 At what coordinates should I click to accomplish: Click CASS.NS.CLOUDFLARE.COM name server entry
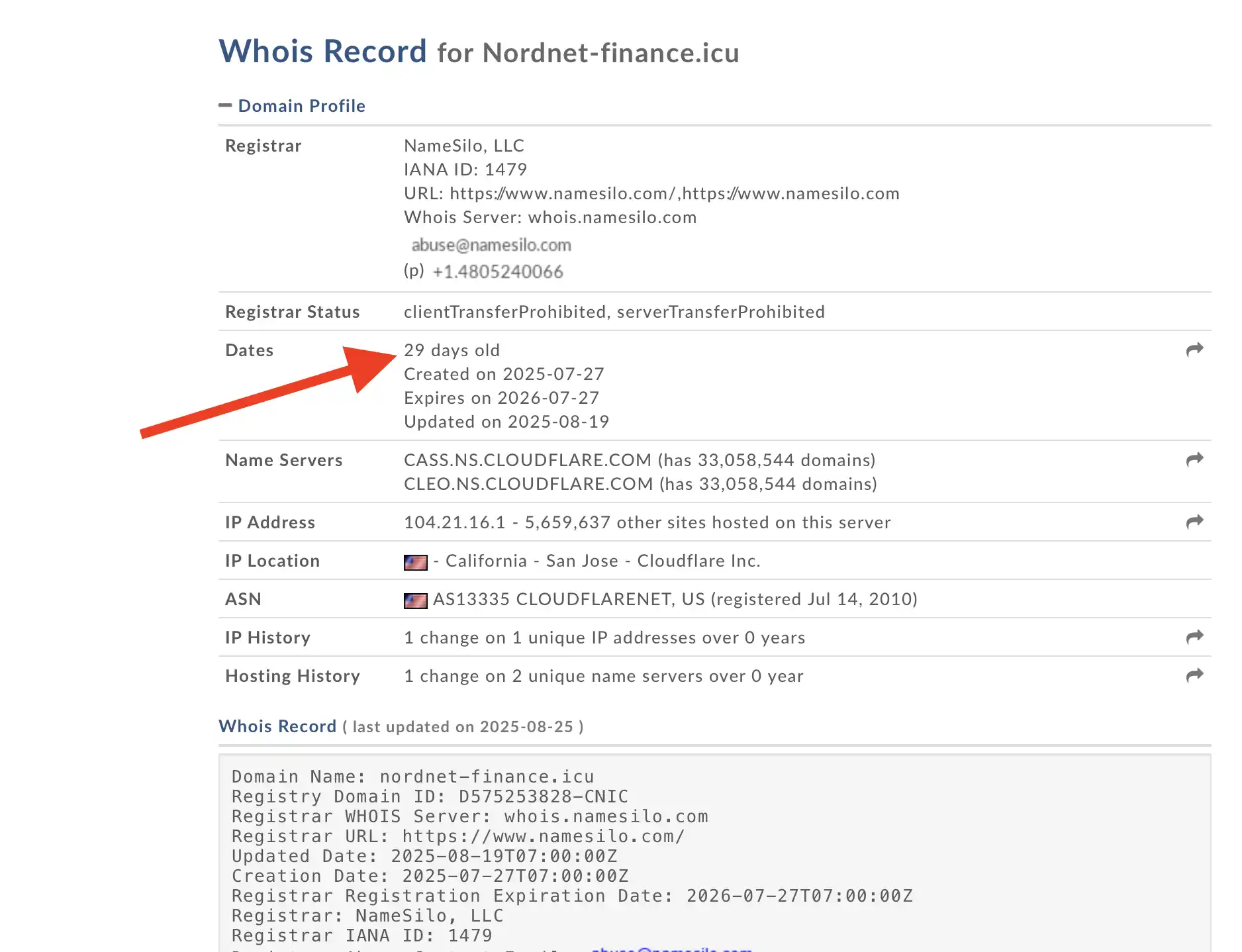[640, 460]
